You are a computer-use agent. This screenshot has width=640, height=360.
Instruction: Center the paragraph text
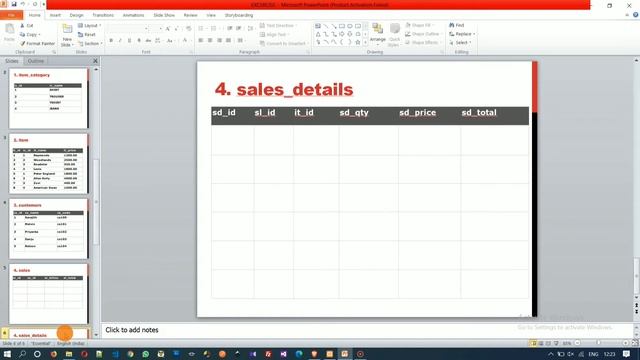click(x=210, y=40)
